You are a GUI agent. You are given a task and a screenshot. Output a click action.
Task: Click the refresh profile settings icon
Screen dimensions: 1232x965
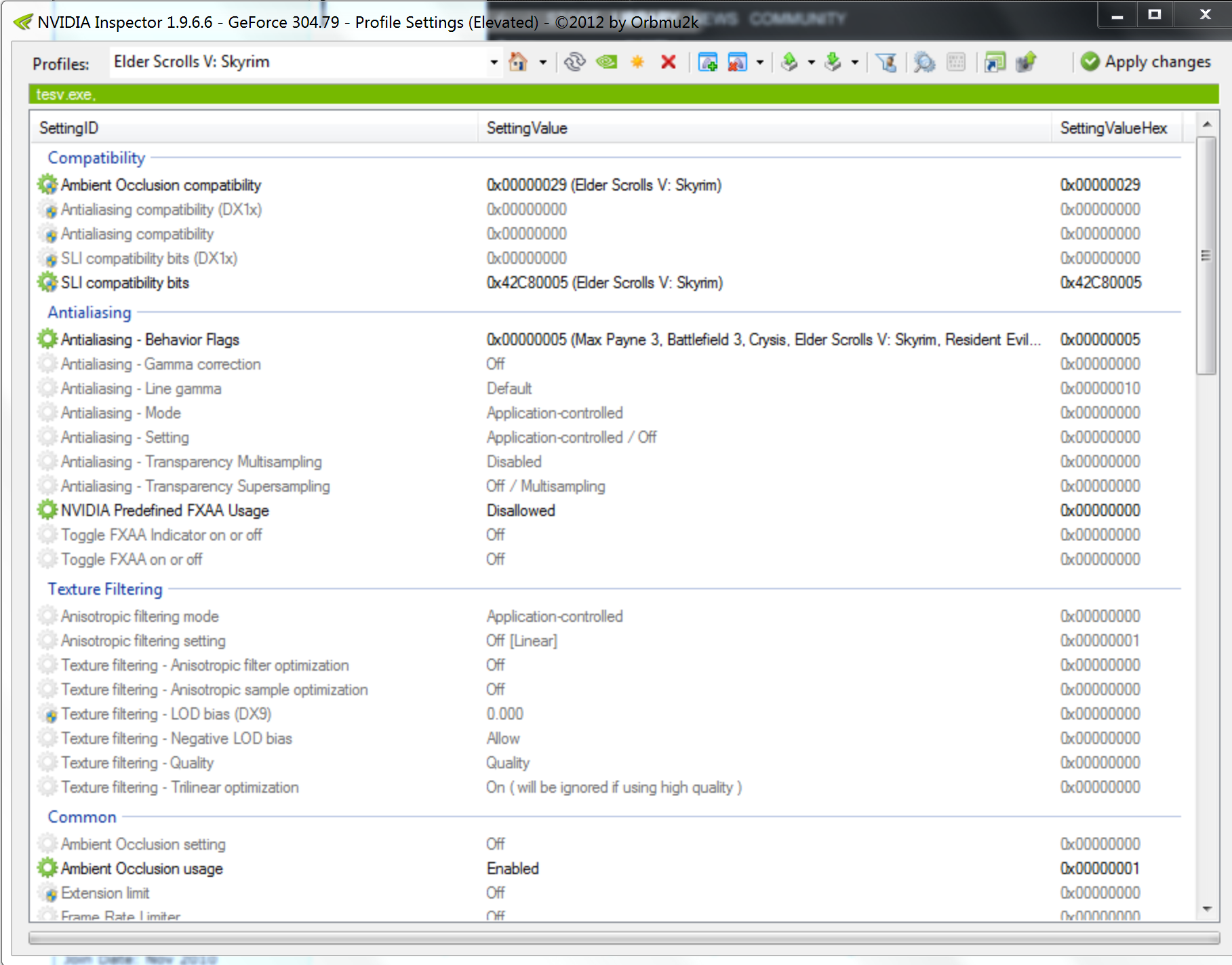[574, 62]
